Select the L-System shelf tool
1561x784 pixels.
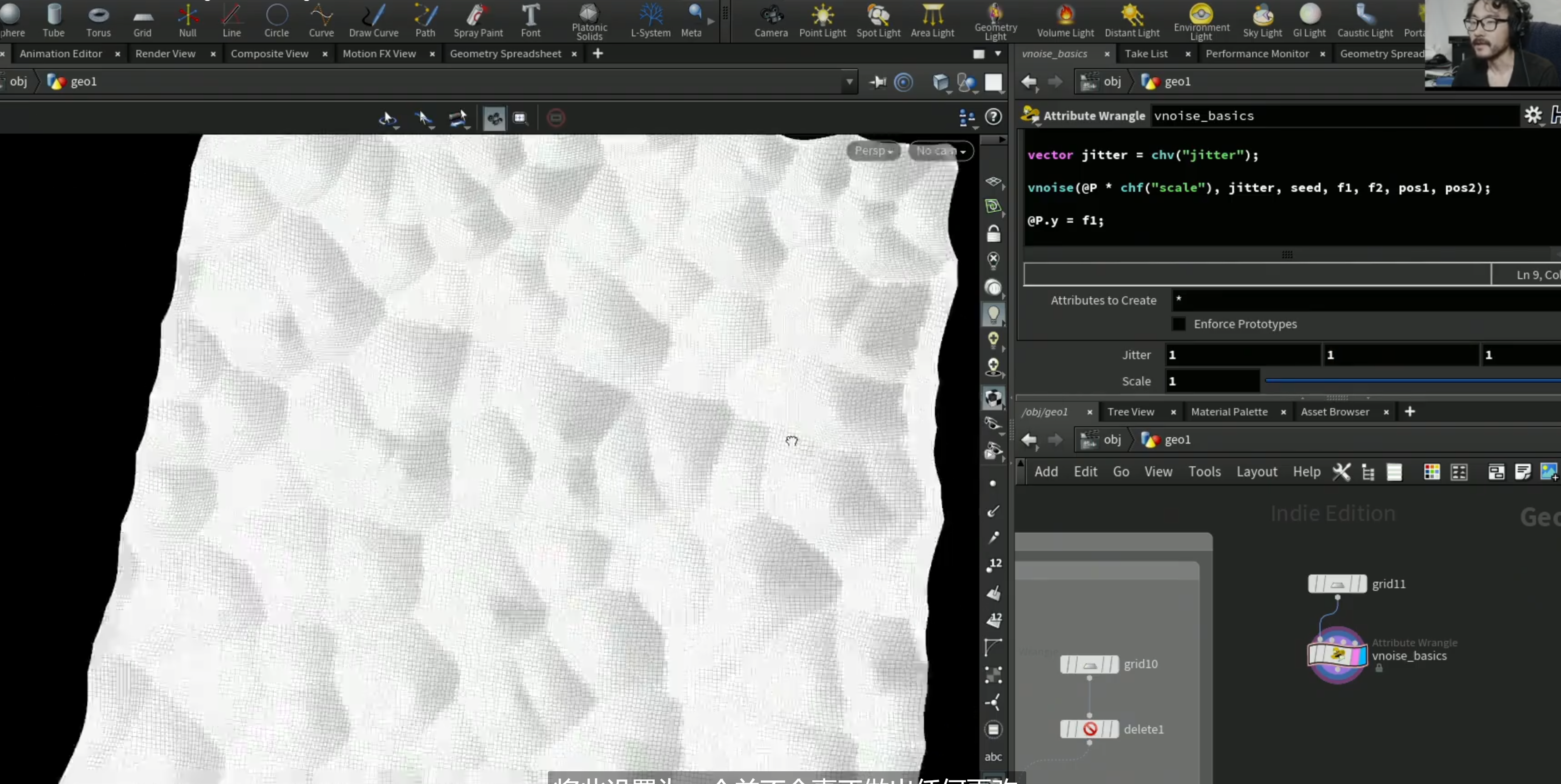[650, 21]
